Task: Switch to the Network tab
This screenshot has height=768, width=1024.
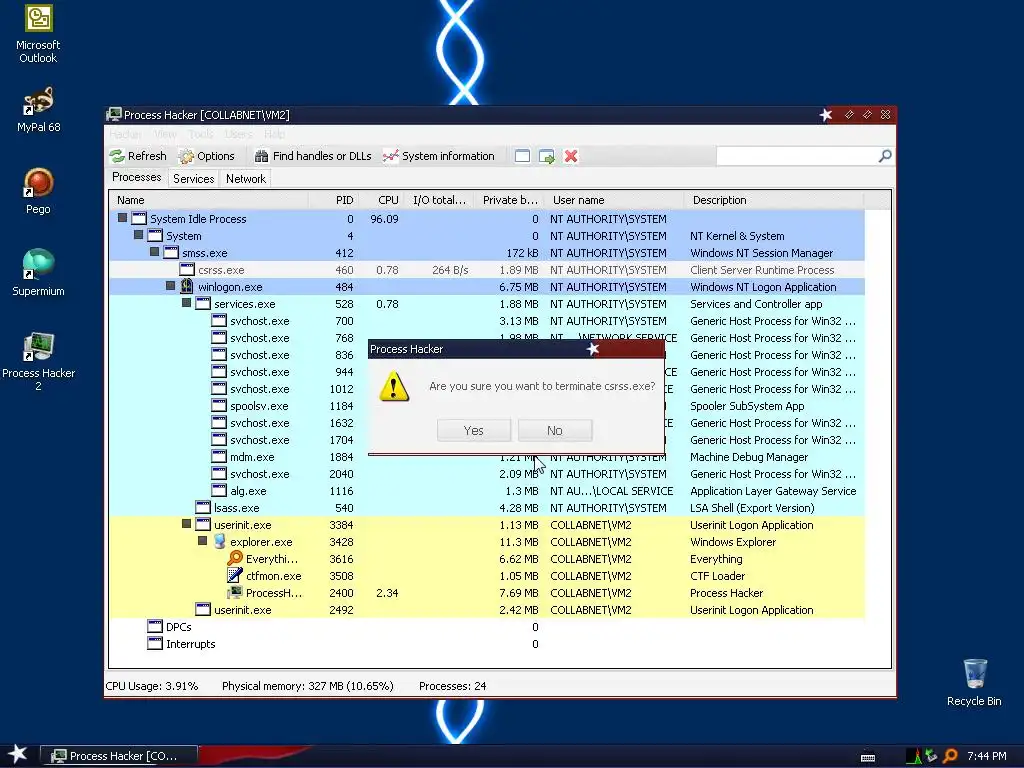Action: pos(246,179)
